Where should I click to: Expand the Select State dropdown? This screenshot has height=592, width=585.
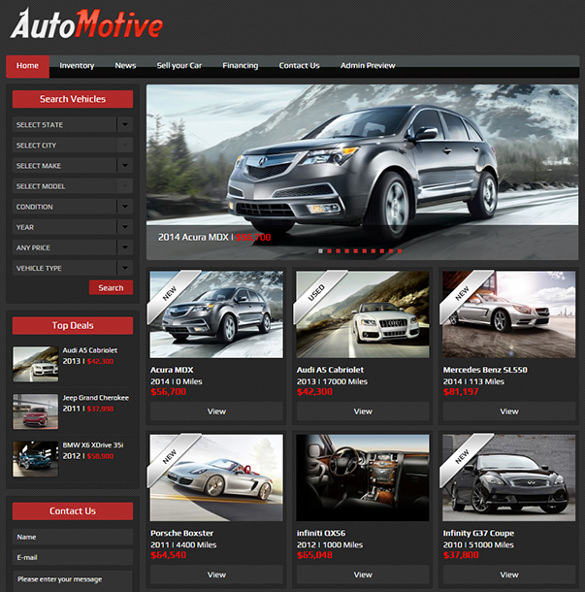tap(73, 125)
